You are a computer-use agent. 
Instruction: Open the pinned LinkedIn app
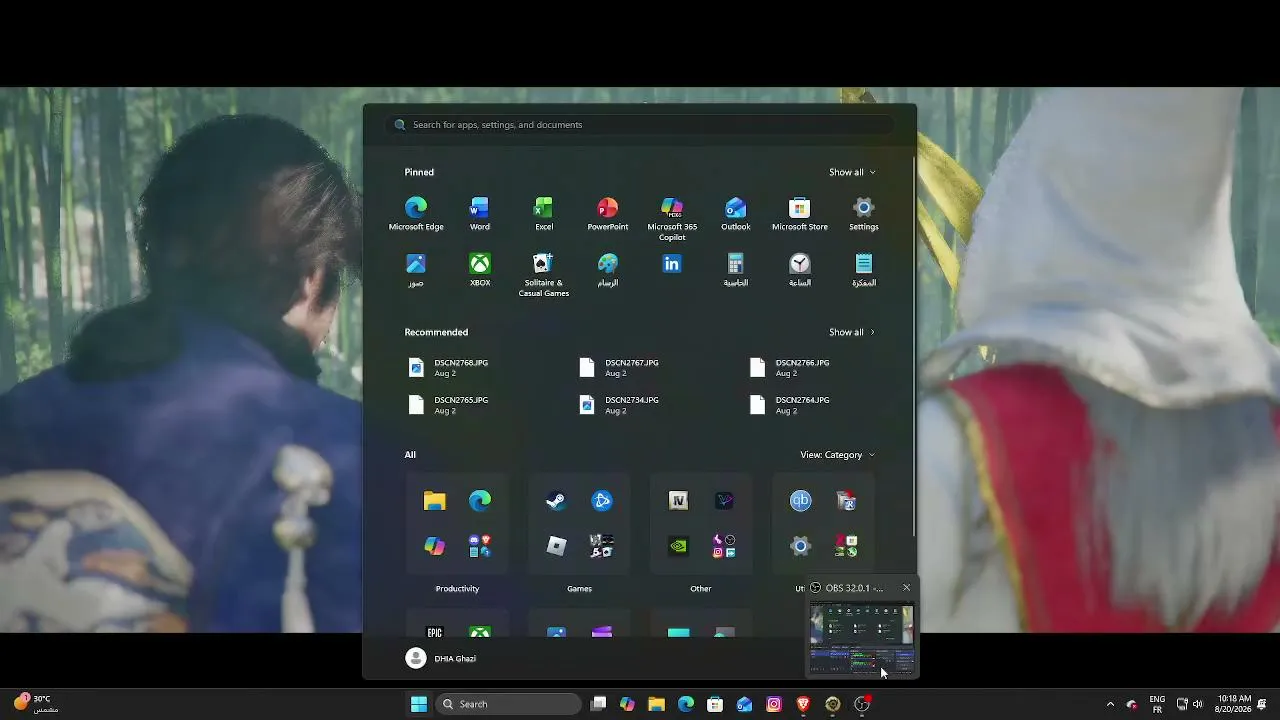point(672,265)
